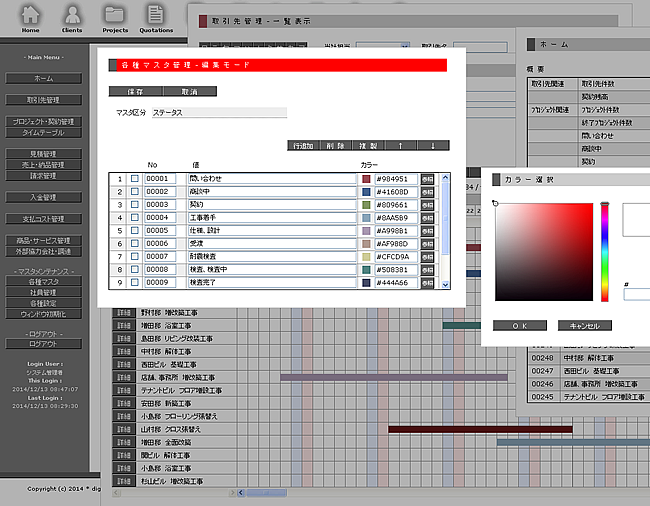This screenshot has width=650, height=506.
Task: Click ログアウト in the sidebar
Action: pyautogui.click(x=44, y=344)
